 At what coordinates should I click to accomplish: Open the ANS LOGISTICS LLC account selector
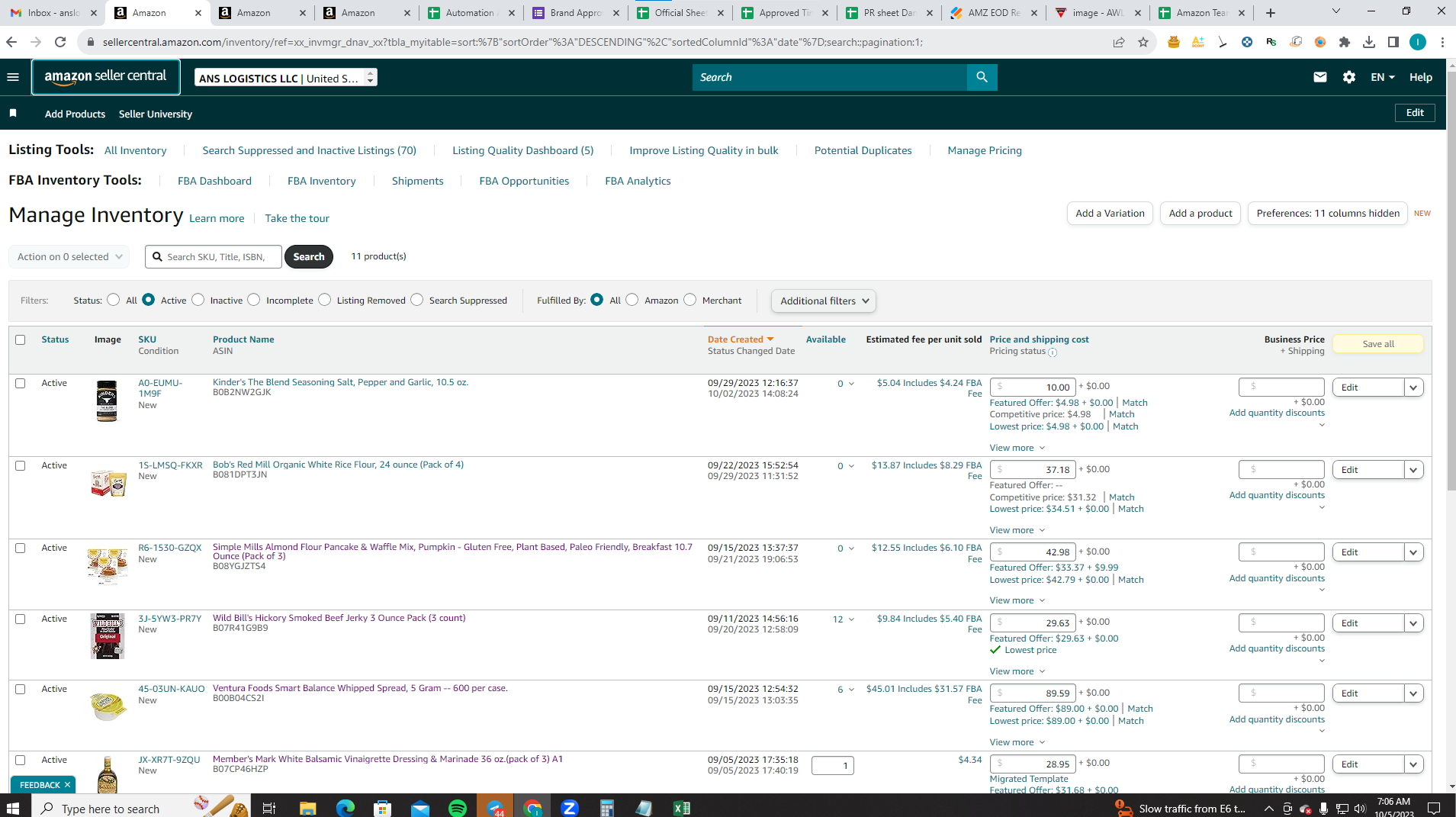[x=286, y=78]
